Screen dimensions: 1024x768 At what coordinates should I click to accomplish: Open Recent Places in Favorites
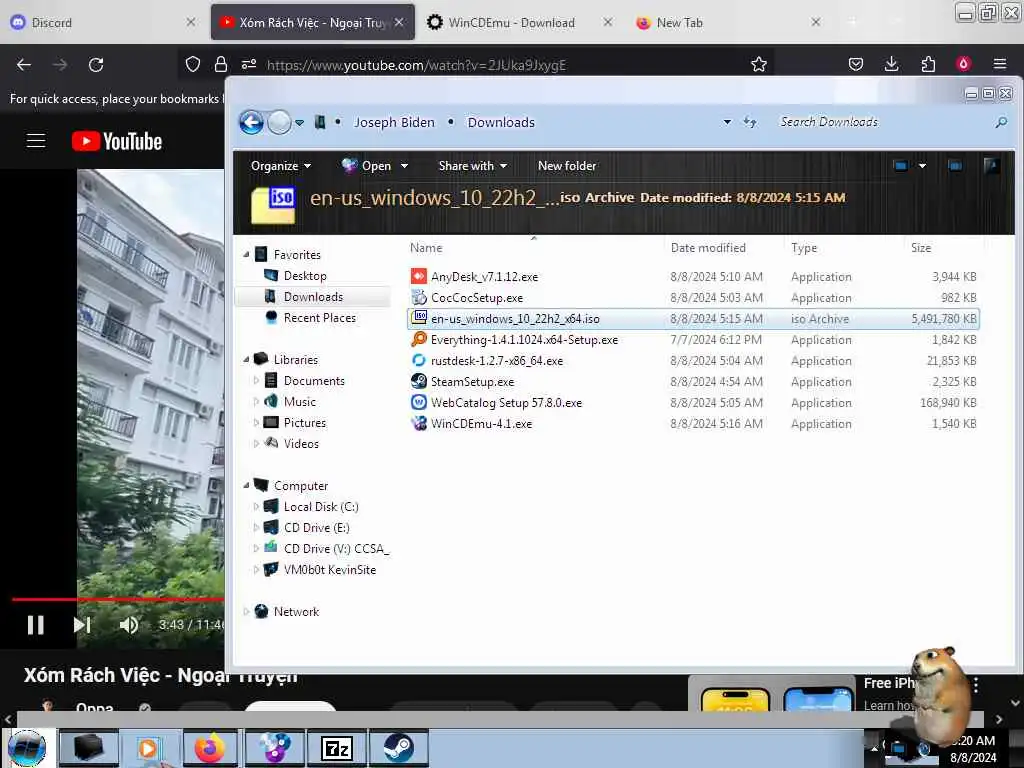tap(319, 317)
